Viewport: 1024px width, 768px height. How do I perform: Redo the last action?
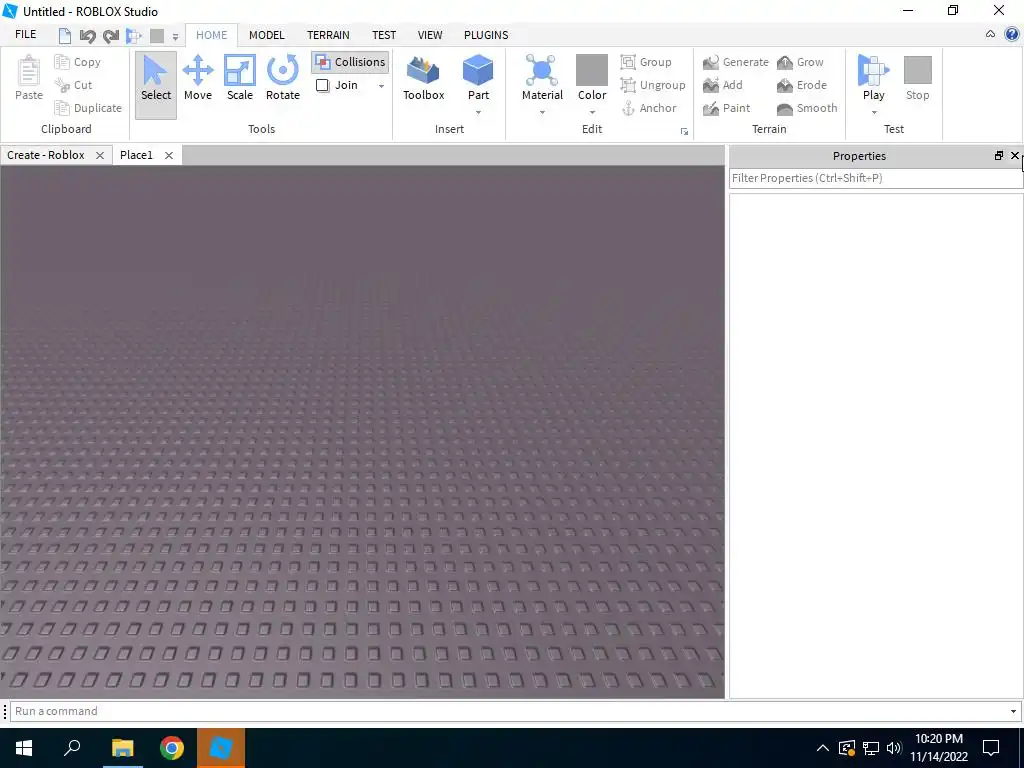[110, 36]
